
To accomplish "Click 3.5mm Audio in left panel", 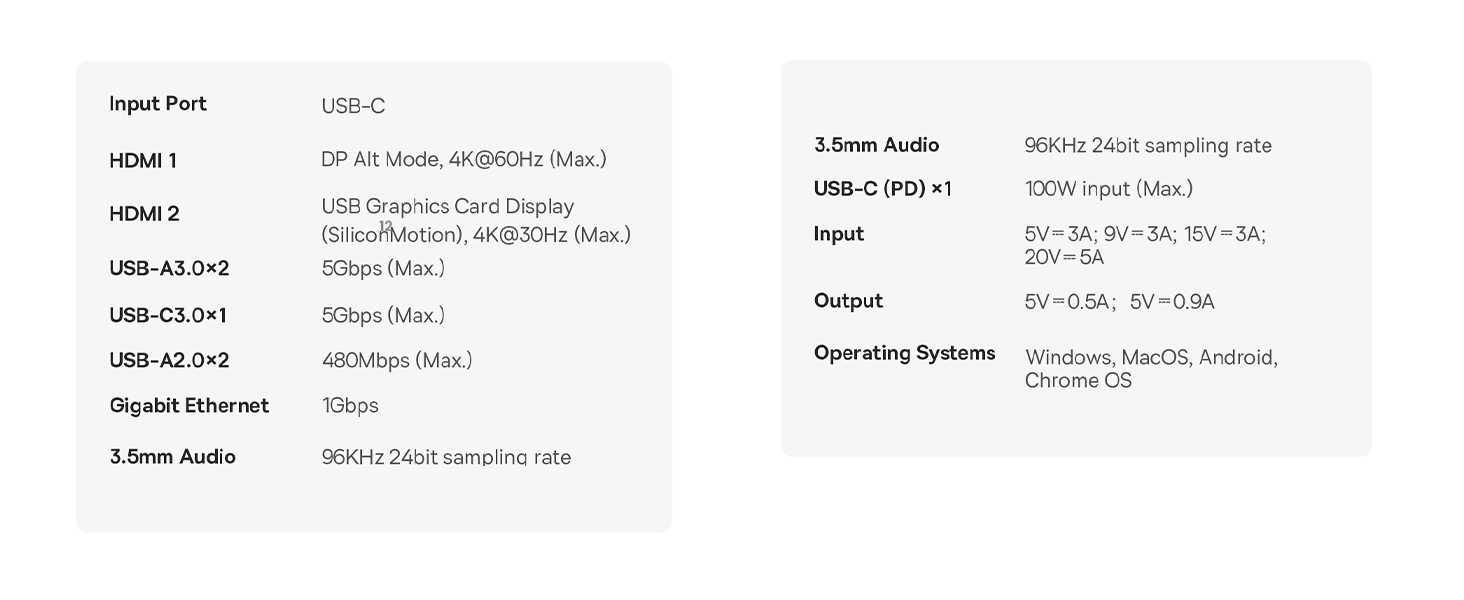I will 172,457.
